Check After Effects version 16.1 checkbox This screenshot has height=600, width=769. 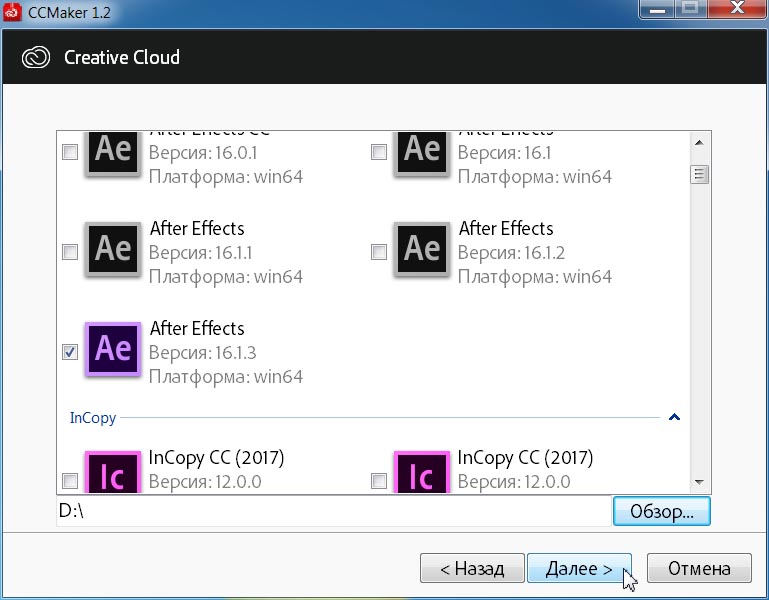point(379,152)
